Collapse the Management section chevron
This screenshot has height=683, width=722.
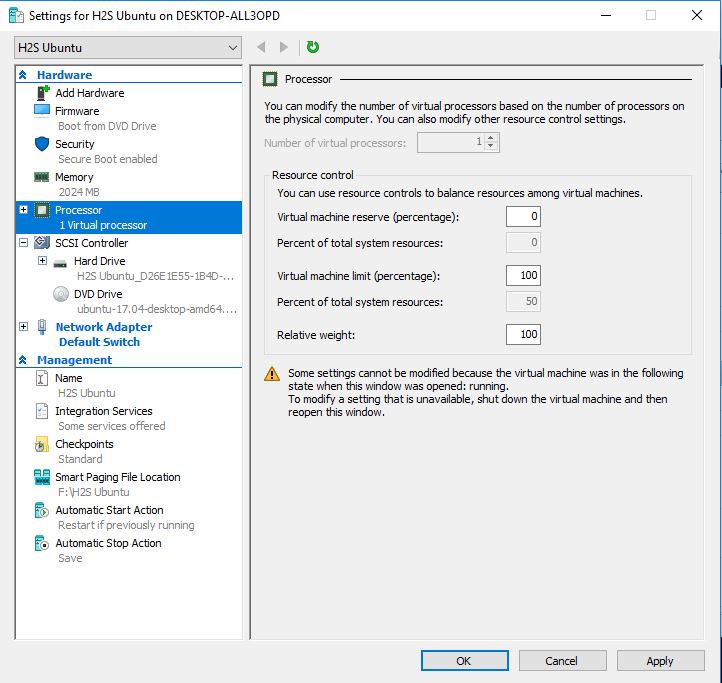click(x=23, y=360)
